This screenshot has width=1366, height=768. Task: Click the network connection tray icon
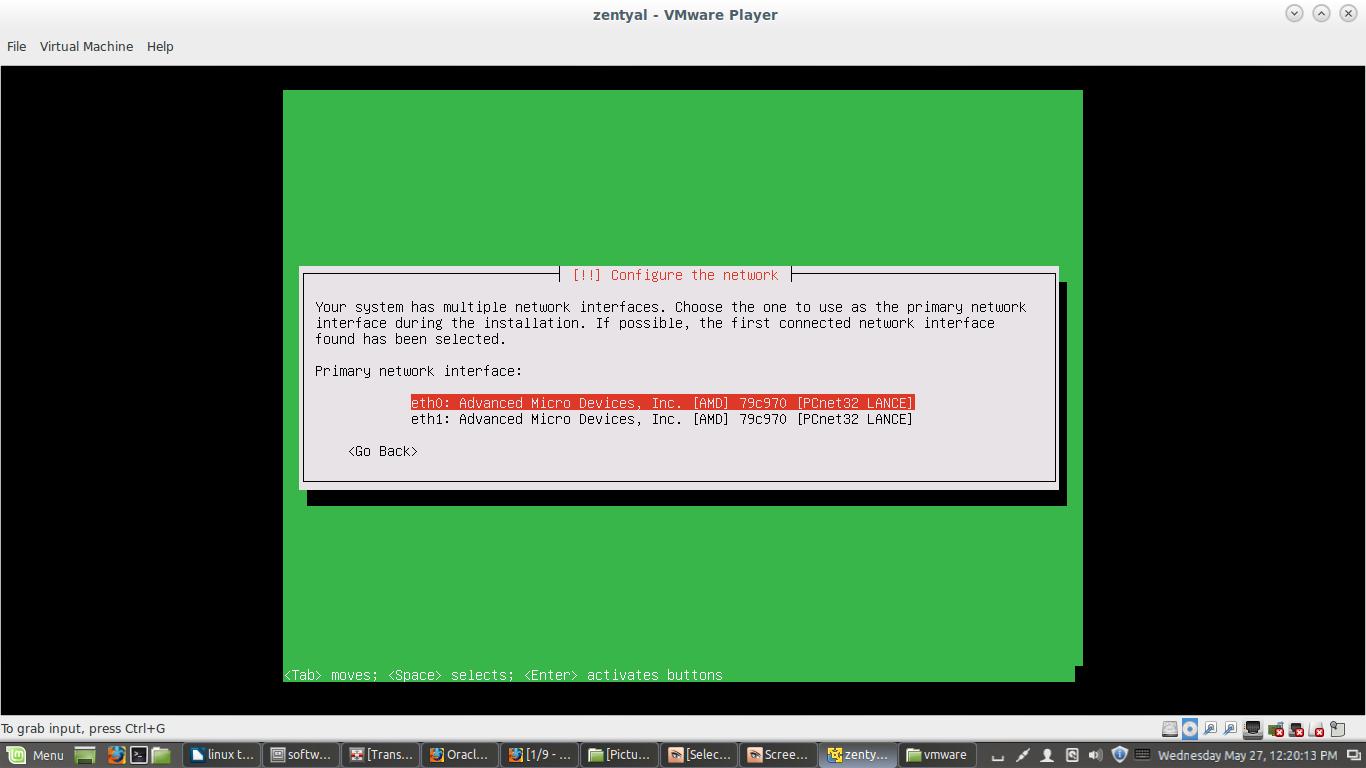[1022, 755]
